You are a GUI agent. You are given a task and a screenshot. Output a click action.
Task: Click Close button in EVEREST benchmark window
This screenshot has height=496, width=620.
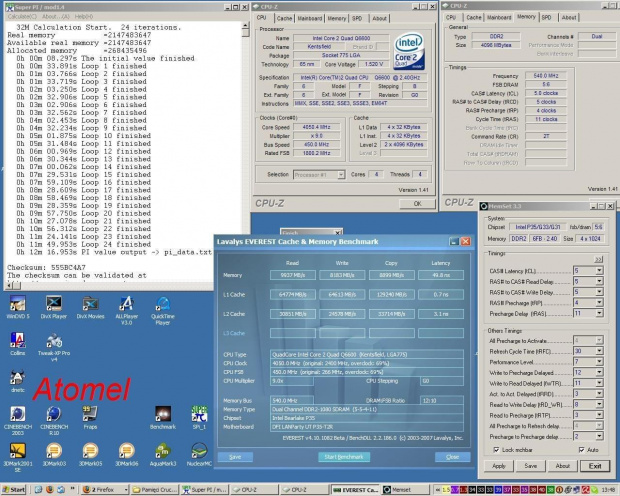(452, 457)
